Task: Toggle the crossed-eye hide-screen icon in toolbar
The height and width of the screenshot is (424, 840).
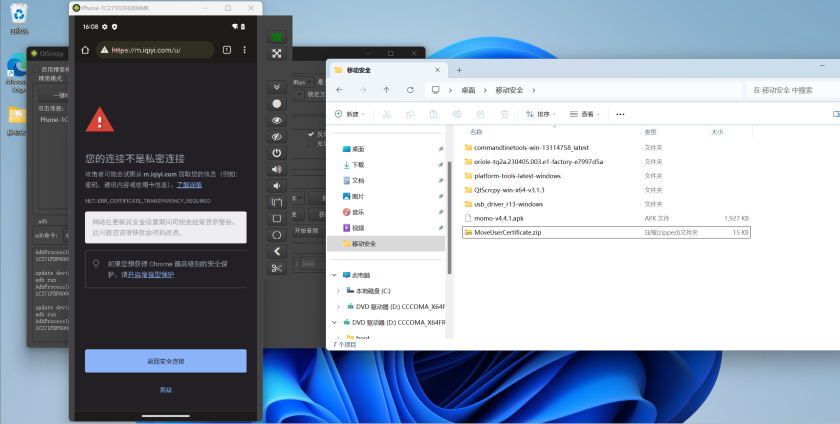Action: click(277, 136)
